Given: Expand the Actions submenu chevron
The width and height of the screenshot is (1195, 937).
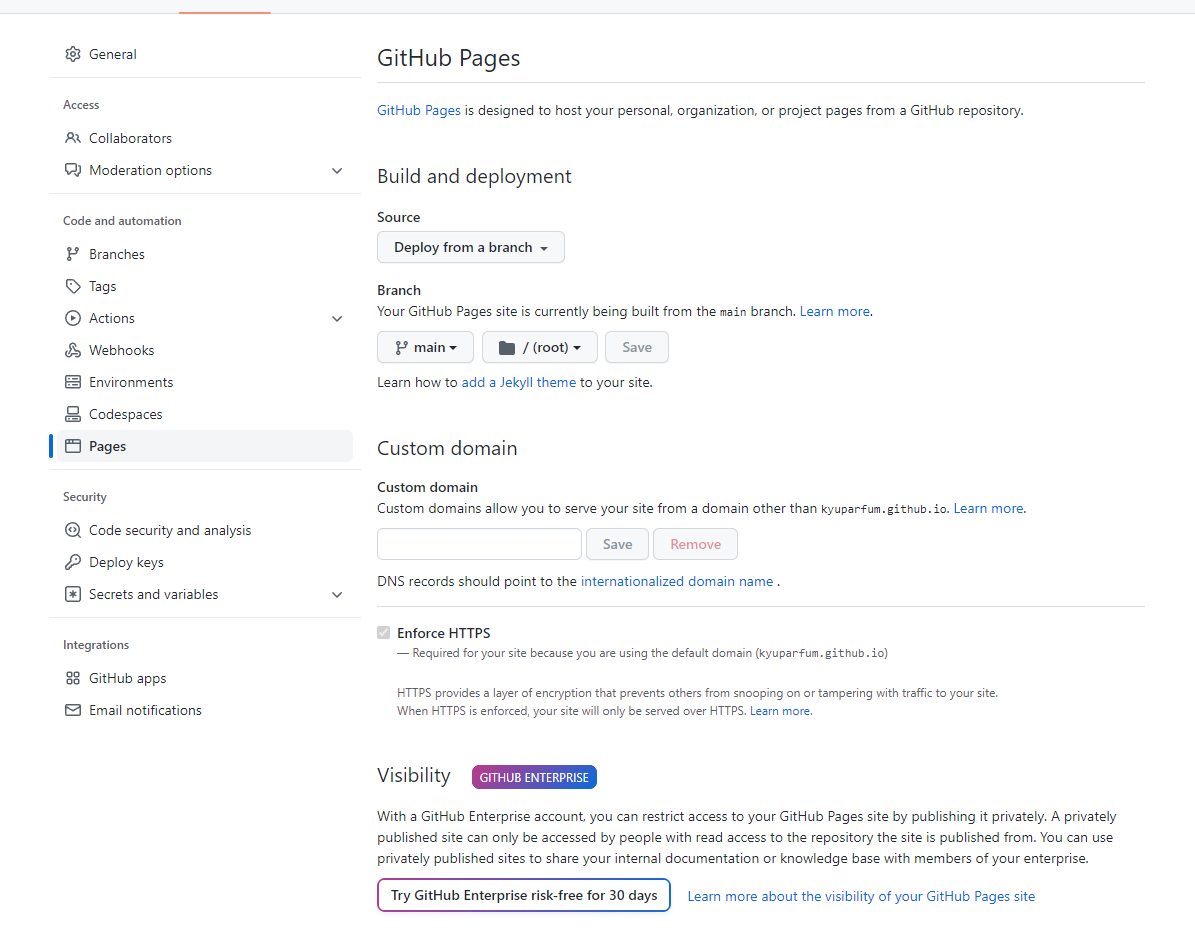Looking at the screenshot, I should coord(337,318).
